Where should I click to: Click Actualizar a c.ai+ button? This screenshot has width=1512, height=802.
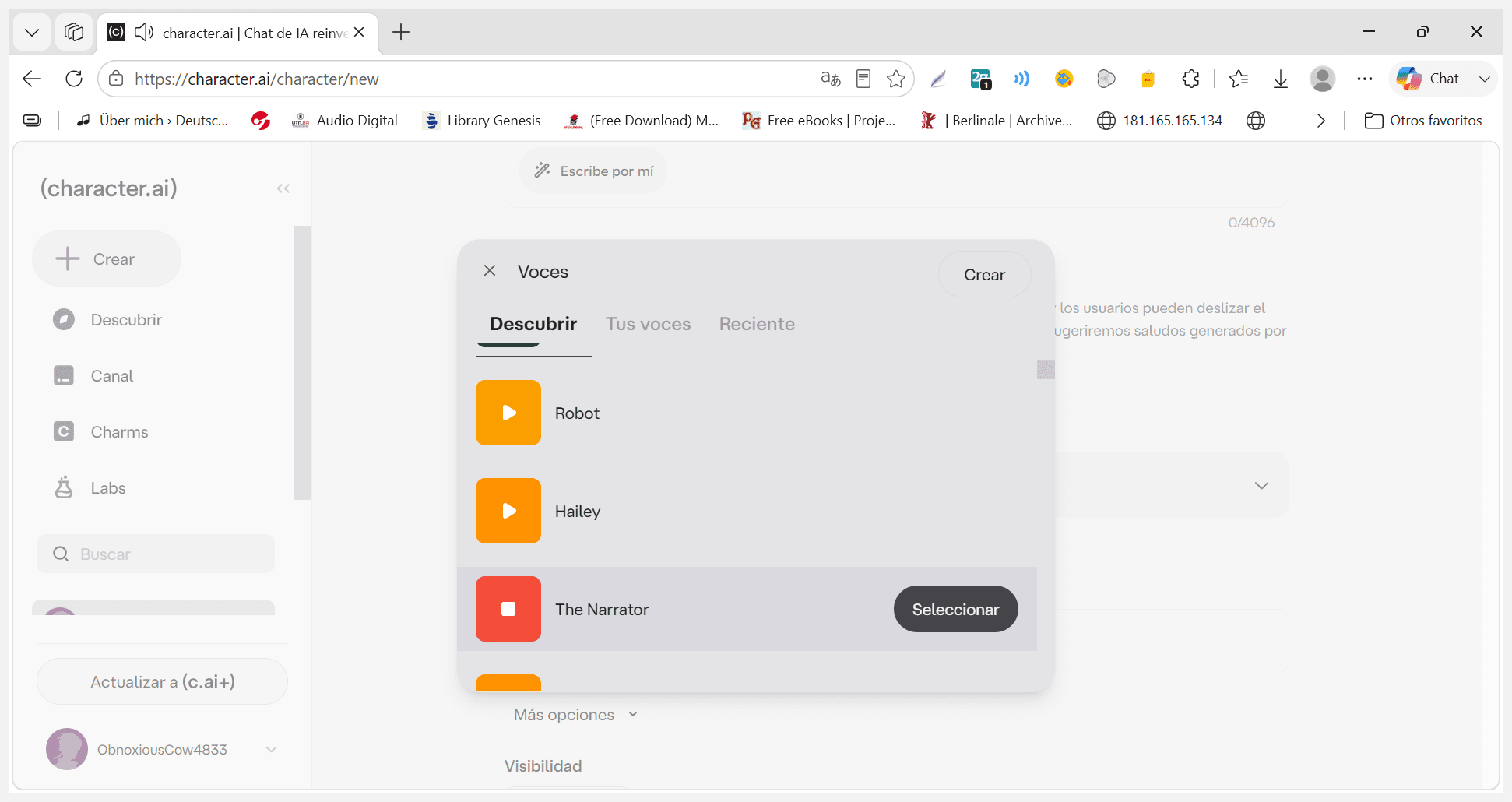click(162, 681)
